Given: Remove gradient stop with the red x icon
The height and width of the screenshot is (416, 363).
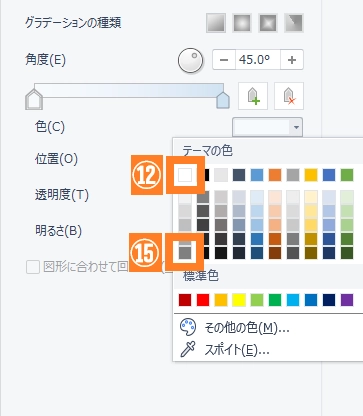Looking at the screenshot, I should 289,96.
